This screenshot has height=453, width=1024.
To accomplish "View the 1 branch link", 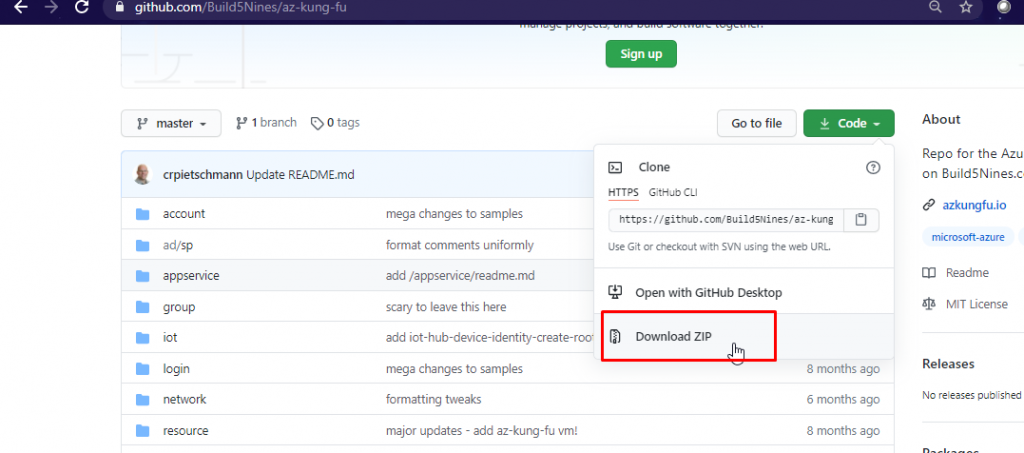I will (266, 123).
